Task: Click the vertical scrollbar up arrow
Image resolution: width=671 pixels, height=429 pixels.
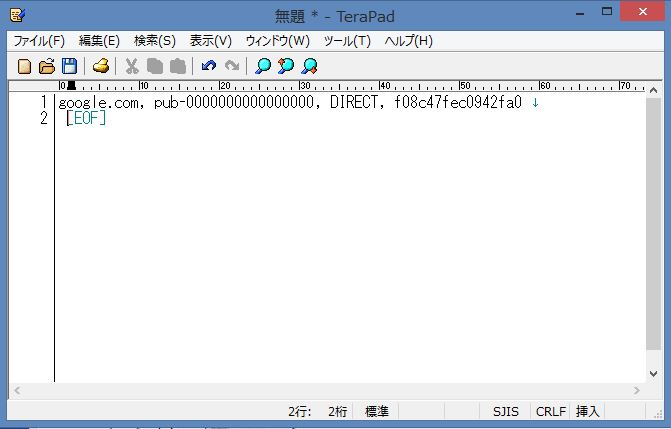Action: [653, 90]
